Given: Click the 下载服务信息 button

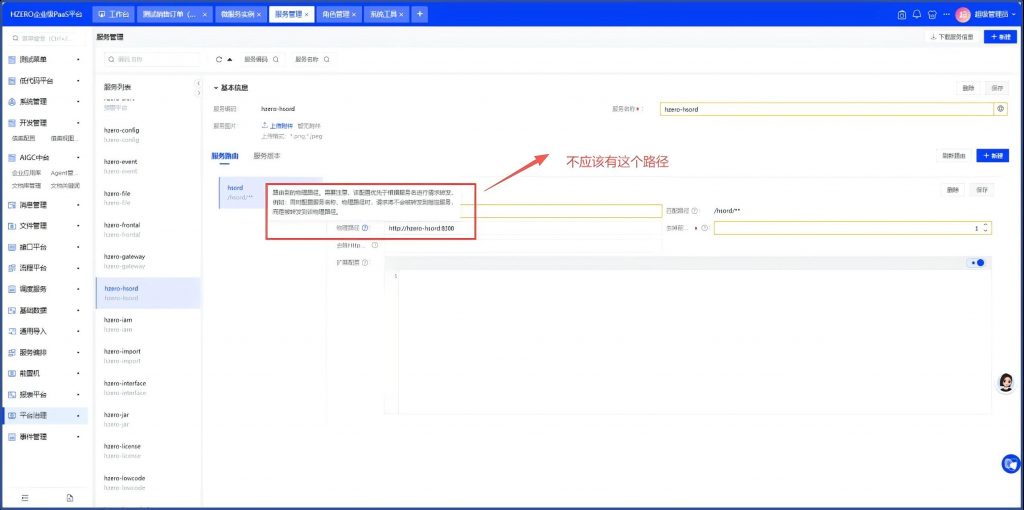Looking at the screenshot, I should click(951, 37).
